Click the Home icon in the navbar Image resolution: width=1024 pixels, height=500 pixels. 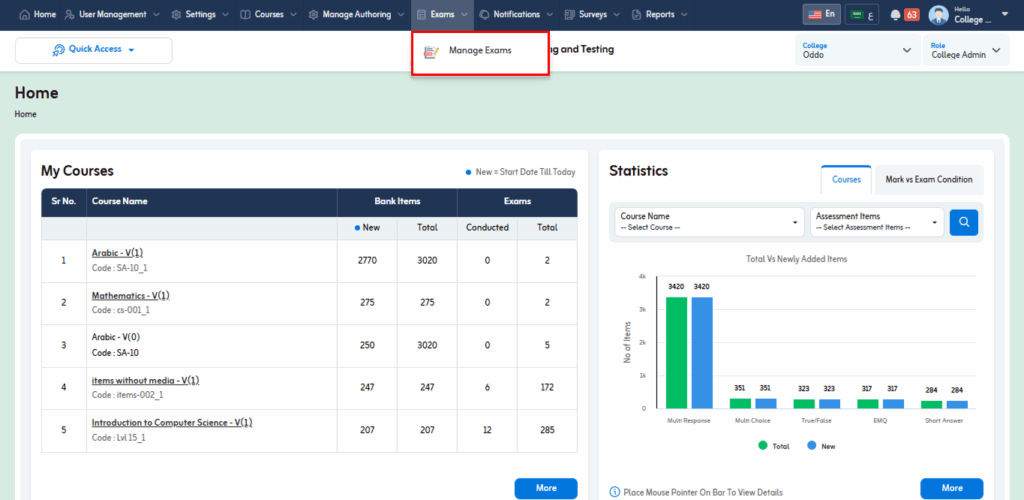(25, 15)
